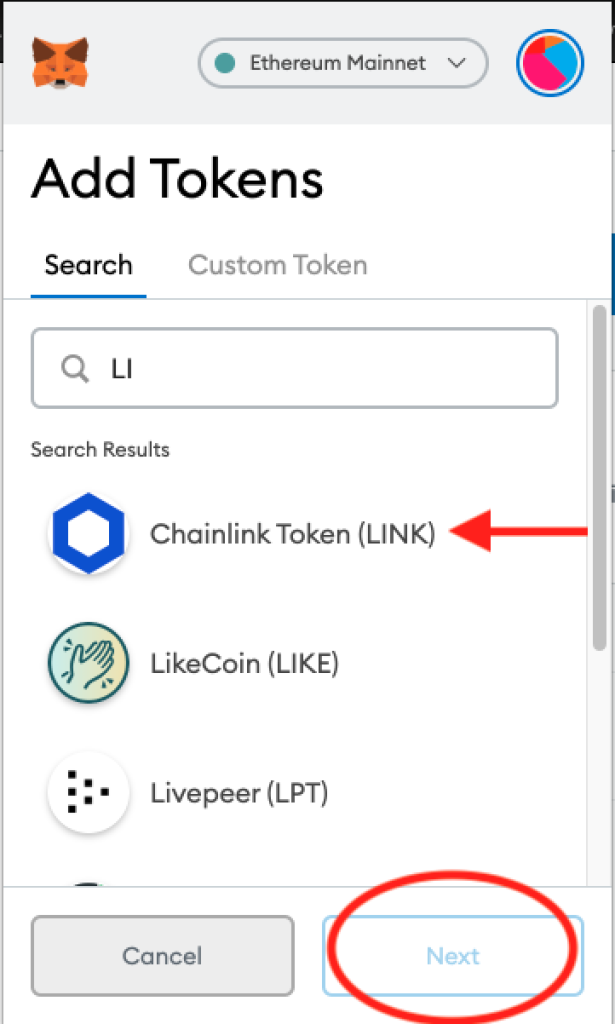Switch to the Custom Token tab

(x=277, y=265)
